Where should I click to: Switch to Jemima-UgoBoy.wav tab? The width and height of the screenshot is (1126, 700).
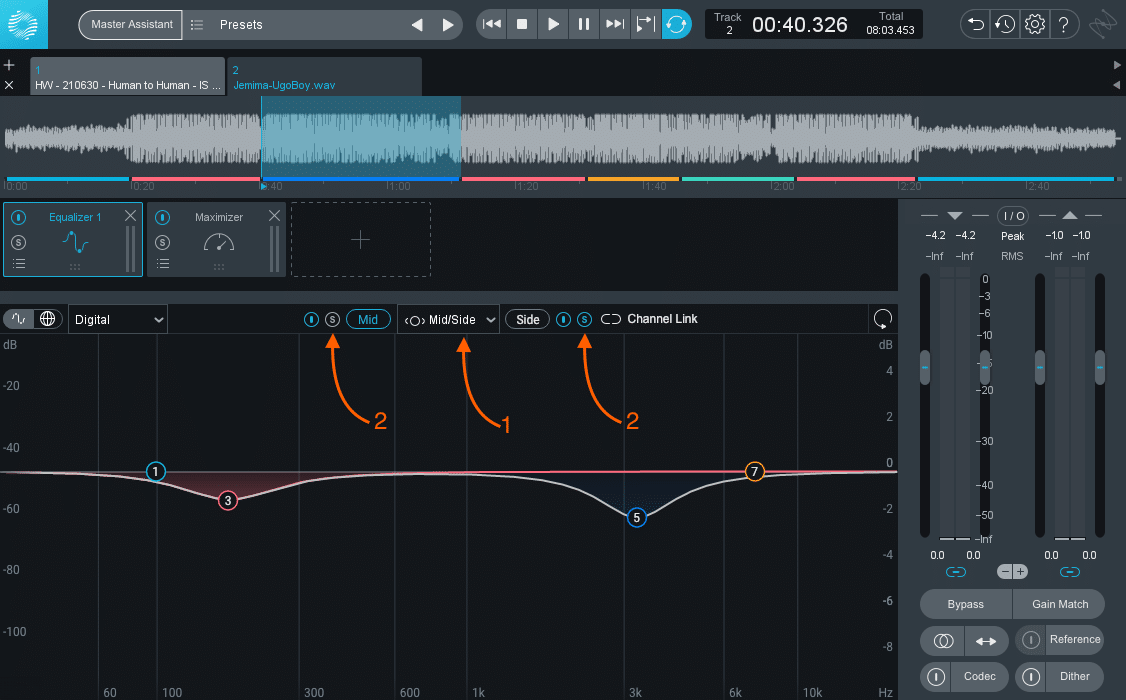click(325, 77)
